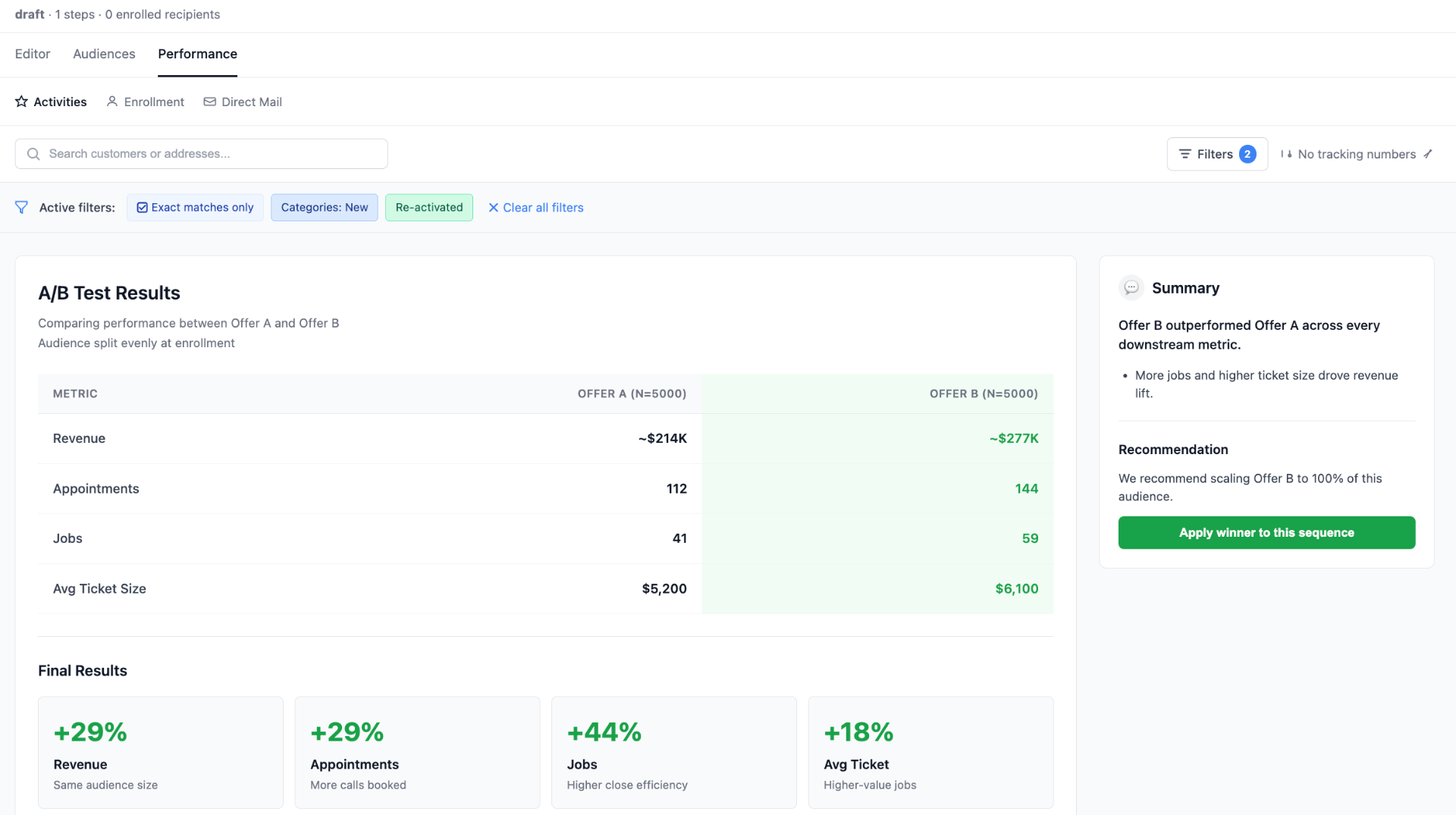Open the Filters panel

pos(1217,154)
